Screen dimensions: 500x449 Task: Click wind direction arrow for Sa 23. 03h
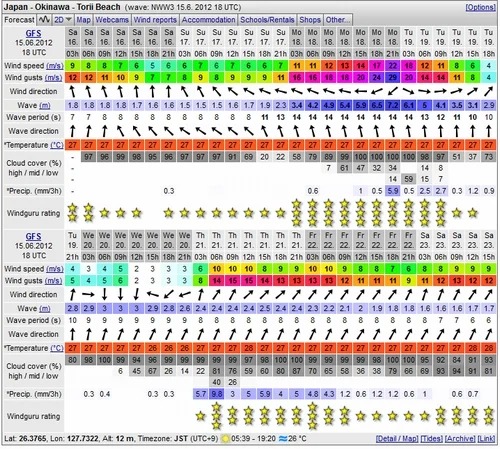click(x=424, y=294)
